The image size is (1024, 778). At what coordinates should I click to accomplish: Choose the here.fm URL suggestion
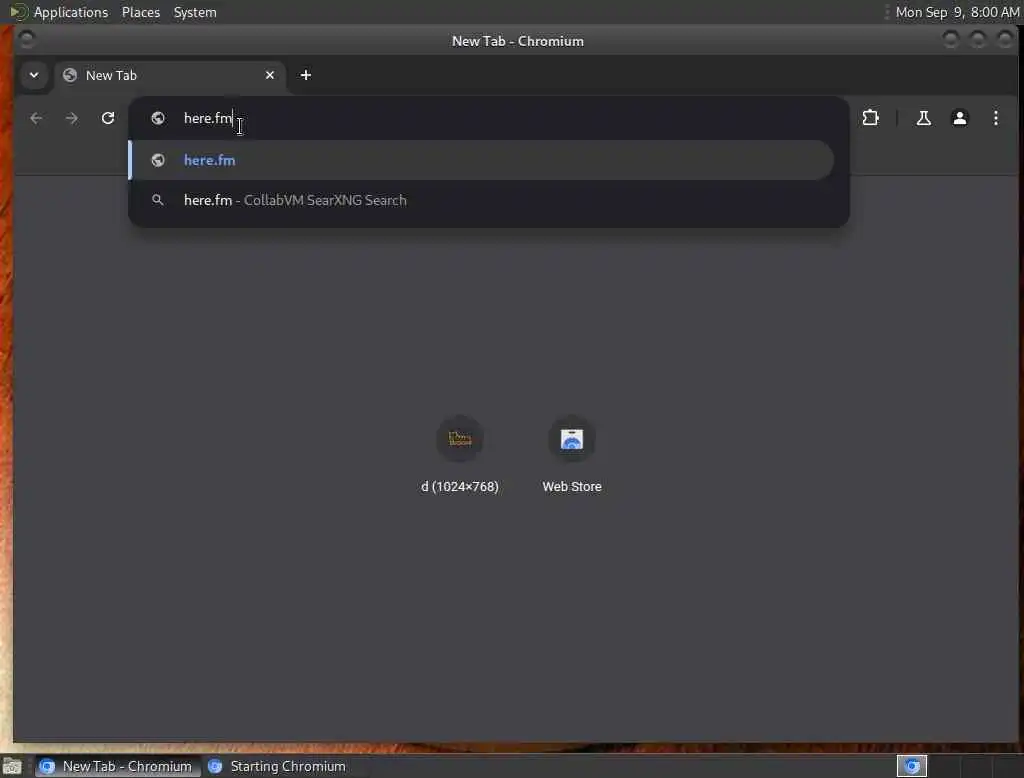tap(481, 160)
